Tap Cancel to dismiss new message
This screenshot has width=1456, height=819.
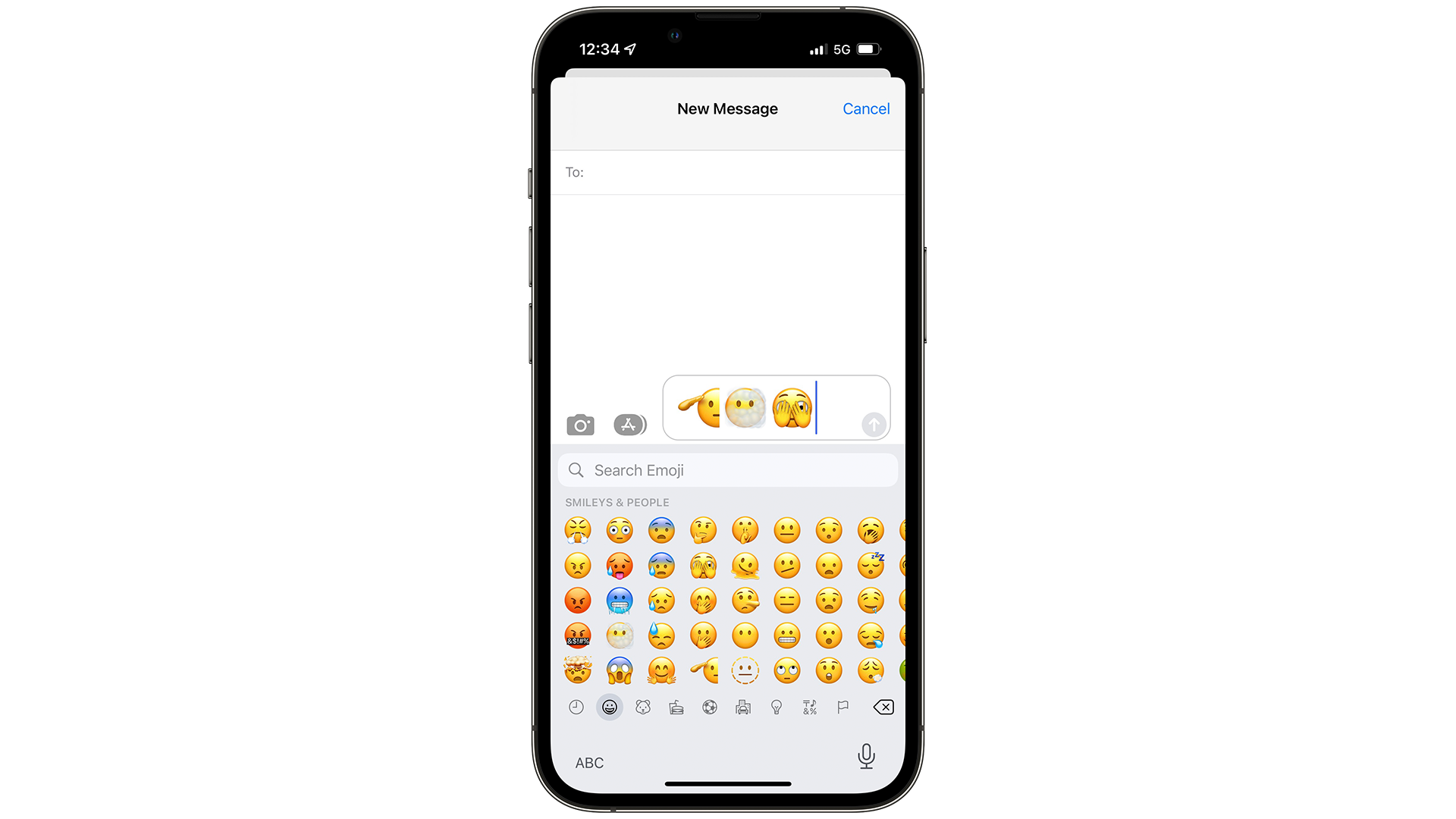pyautogui.click(x=865, y=108)
